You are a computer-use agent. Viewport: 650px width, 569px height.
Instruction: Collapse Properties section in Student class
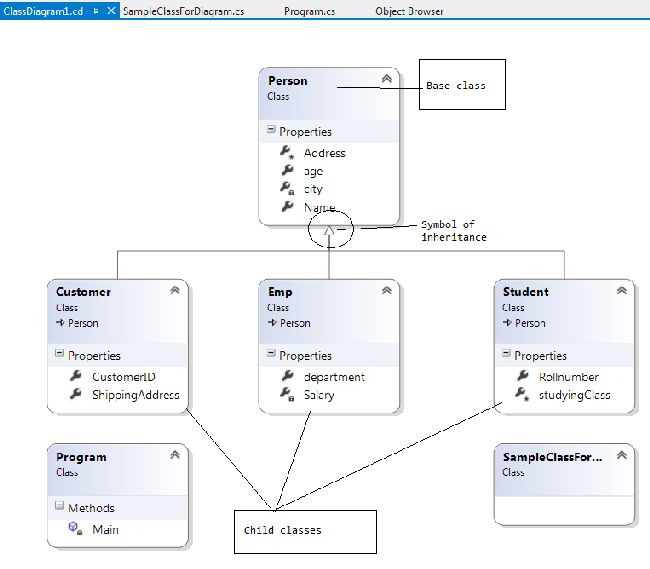click(506, 354)
